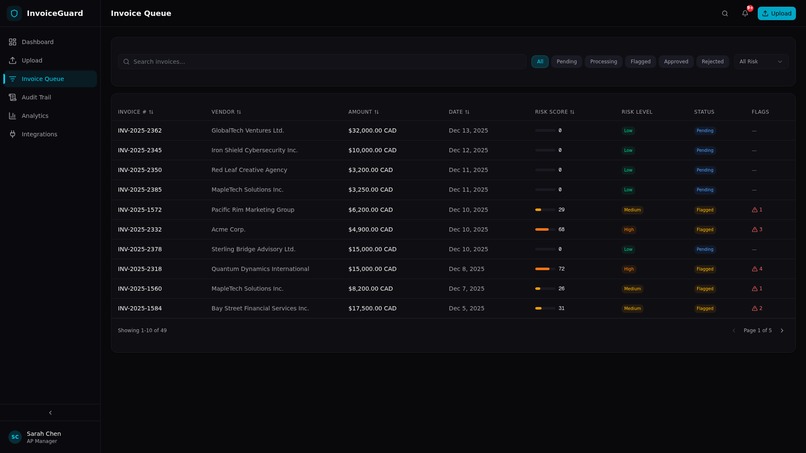Sort by the Invoice # column arrows

(x=151, y=112)
